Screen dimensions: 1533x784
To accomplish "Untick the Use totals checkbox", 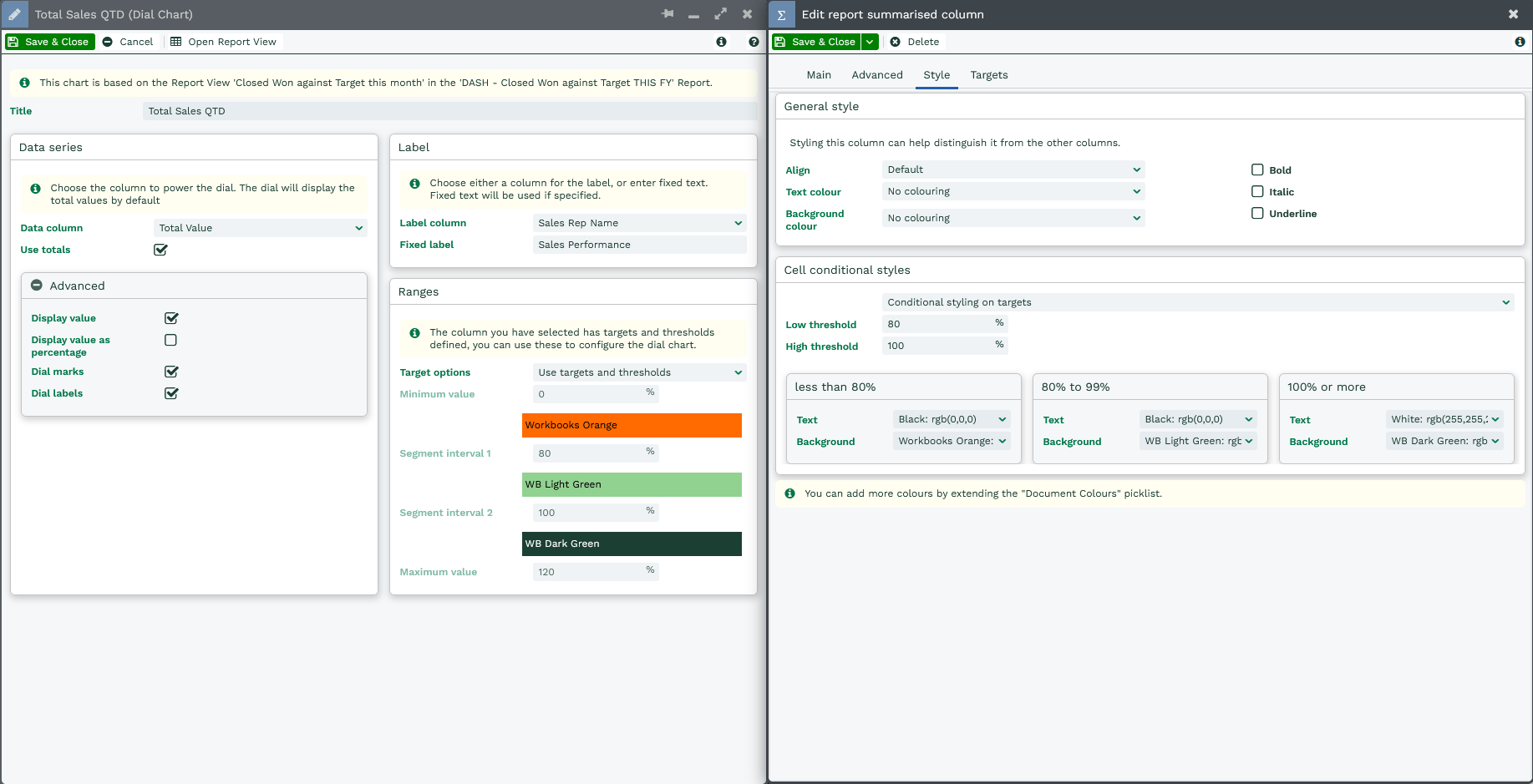I will [160, 250].
